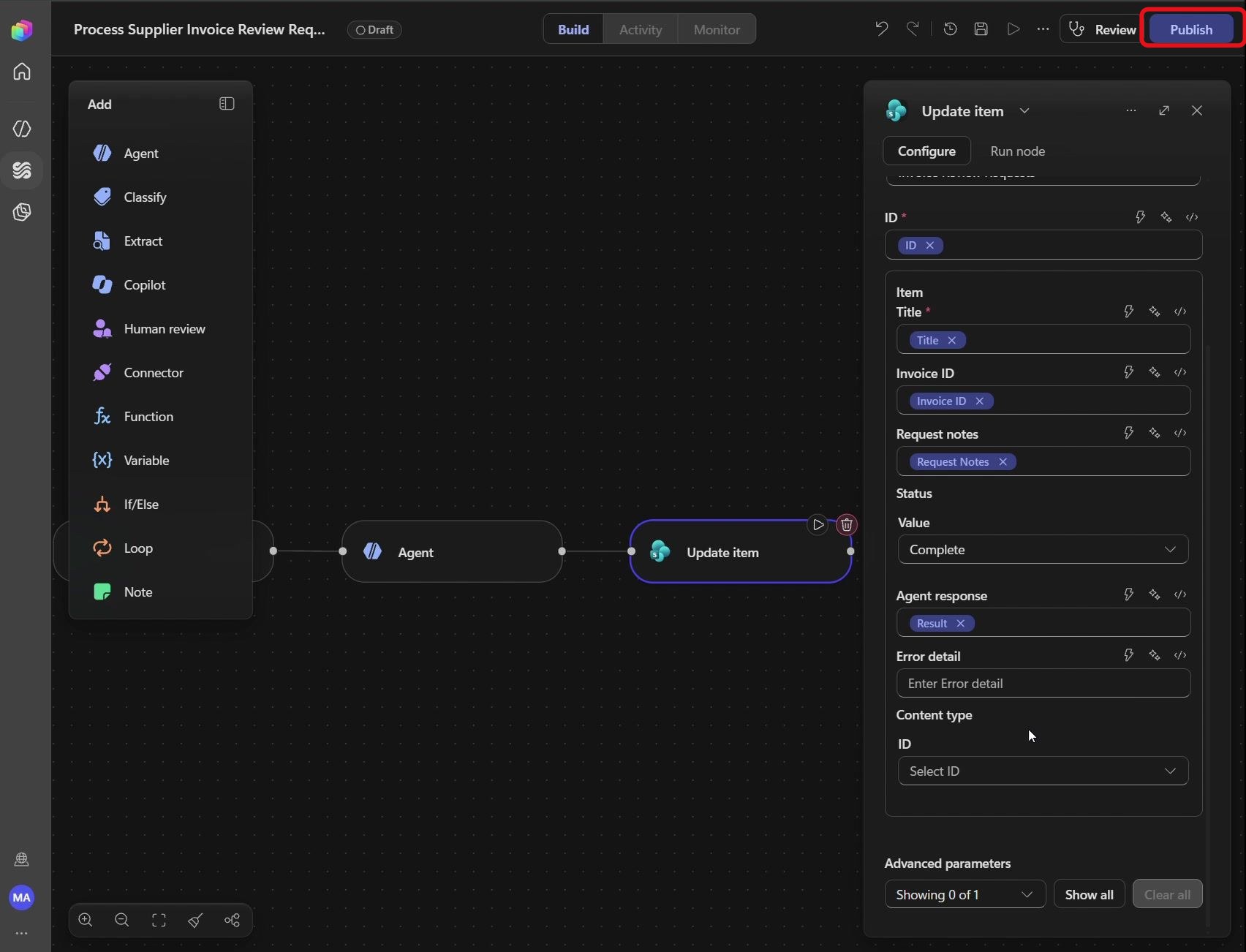Open the Select ID content type dropdown
The image size is (1246, 952).
point(1043,771)
